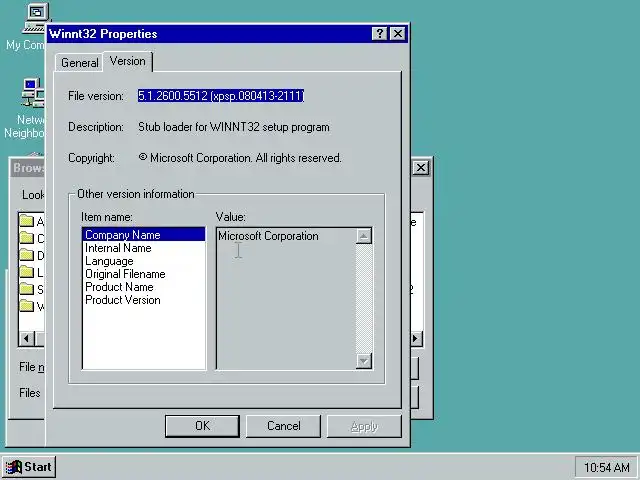The image size is (640, 480).
Task: Click Browse dialog right scroll arrow
Action: (416, 338)
